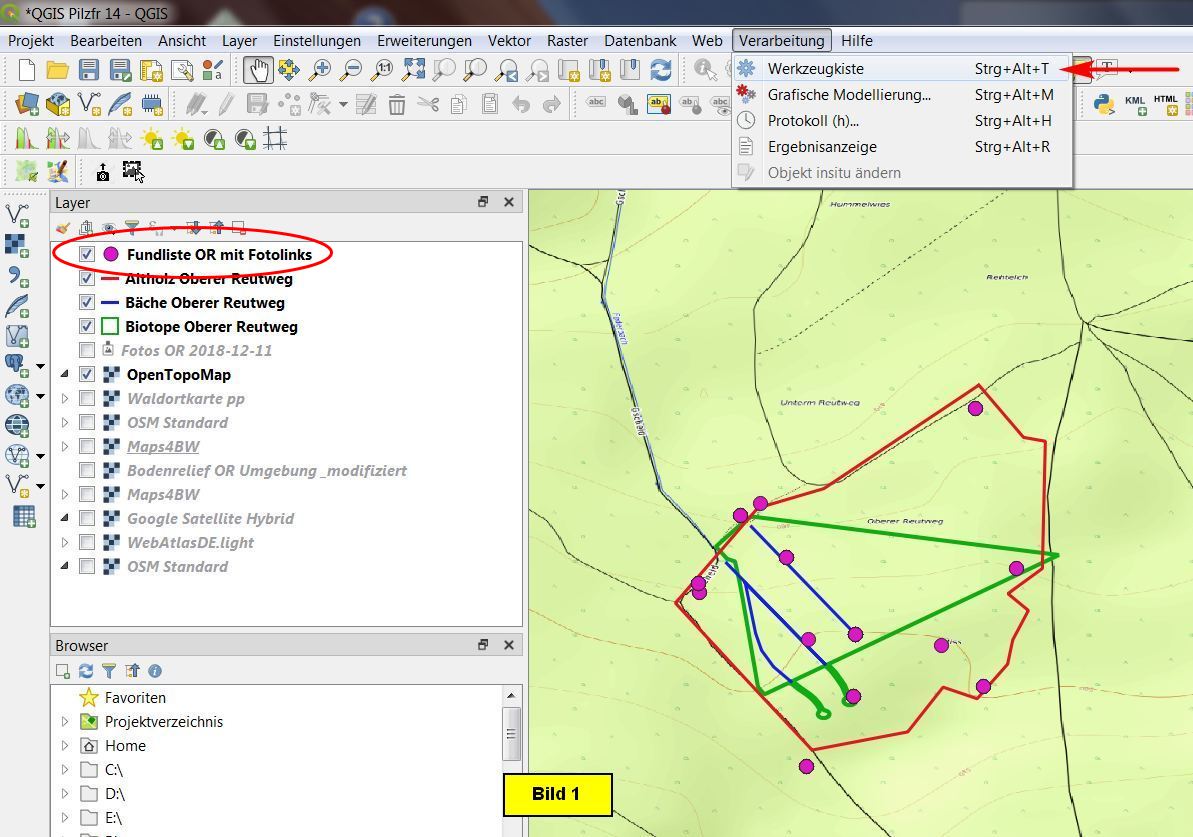Screen dimensions: 1193x837
Task: Click the Zoom In magnifier tool
Action: point(320,69)
